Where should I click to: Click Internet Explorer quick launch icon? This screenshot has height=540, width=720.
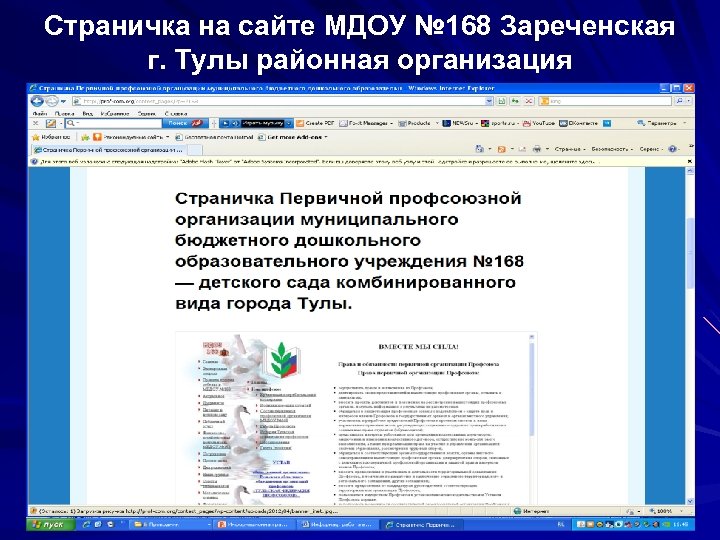[x=86, y=524]
